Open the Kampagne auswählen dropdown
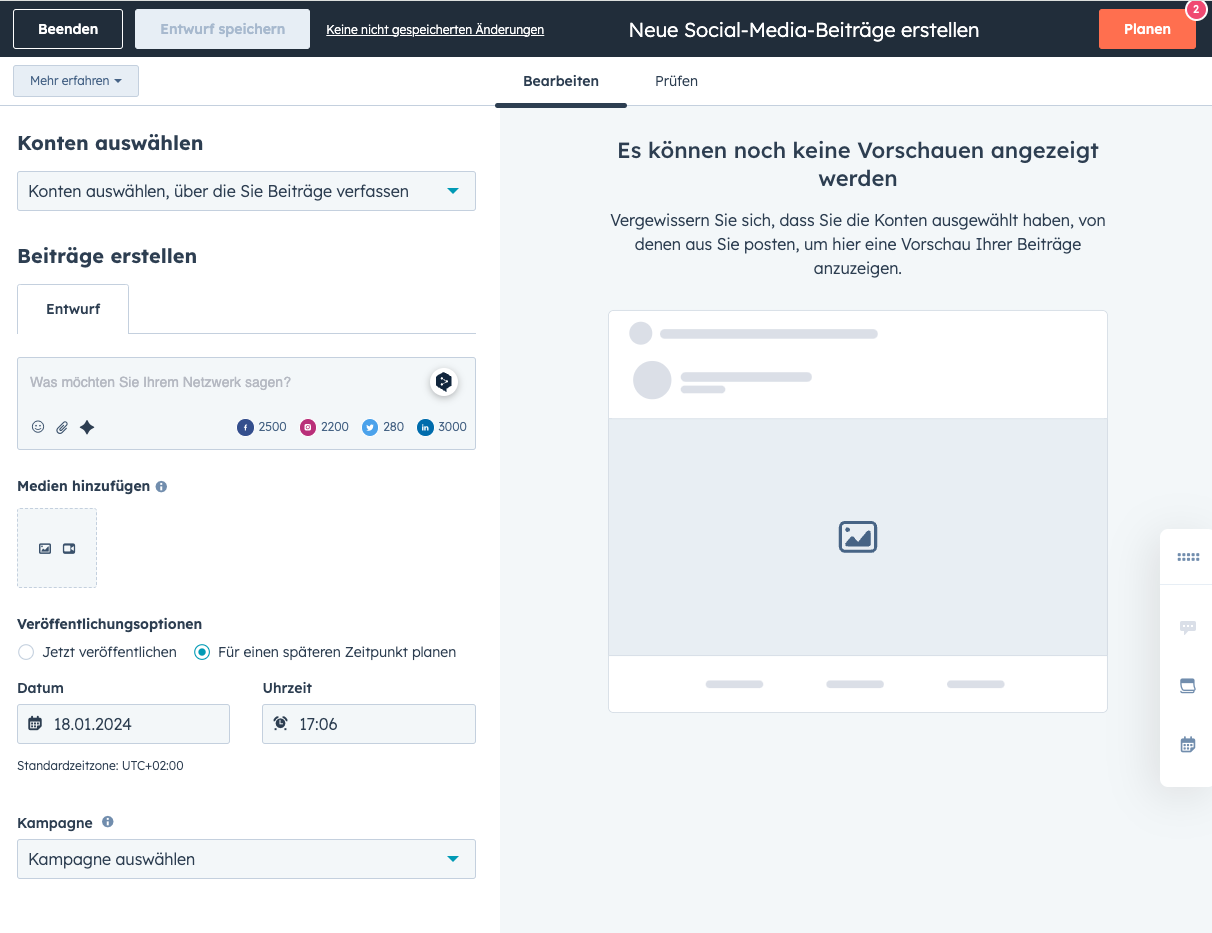This screenshot has height=933, width=1212. [x=245, y=859]
